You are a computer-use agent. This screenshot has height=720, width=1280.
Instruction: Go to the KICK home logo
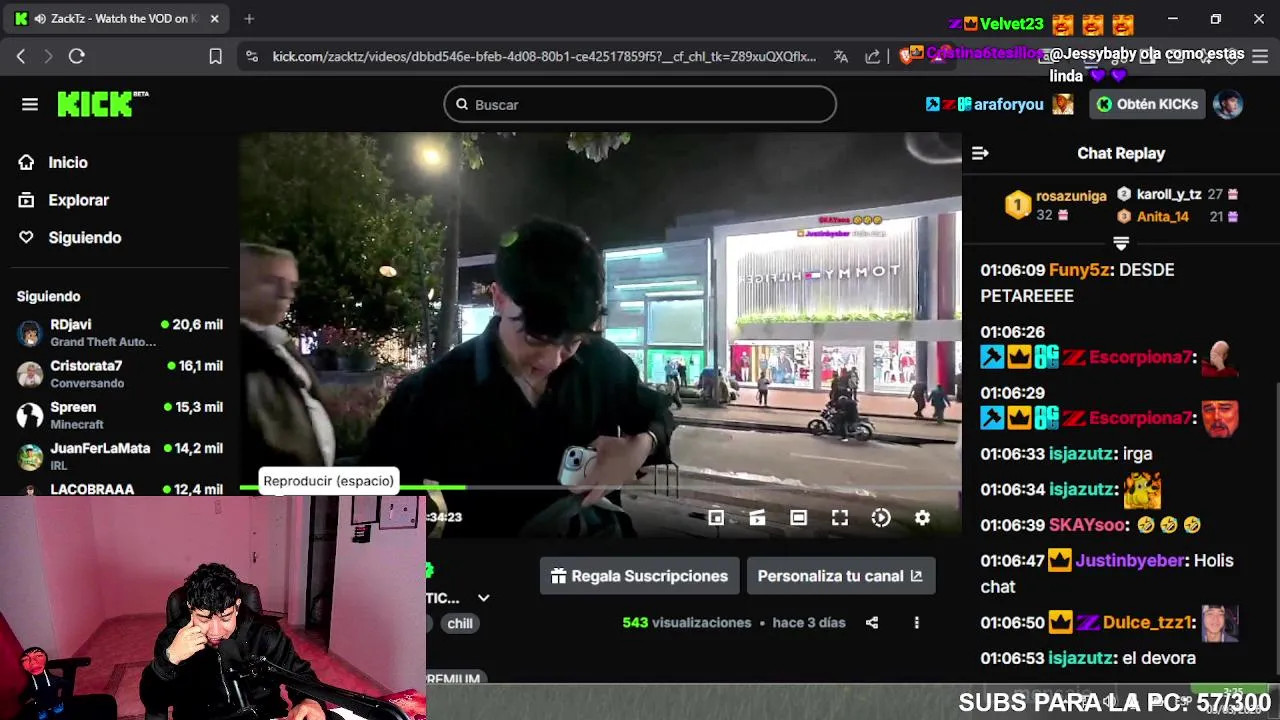pos(102,104)
